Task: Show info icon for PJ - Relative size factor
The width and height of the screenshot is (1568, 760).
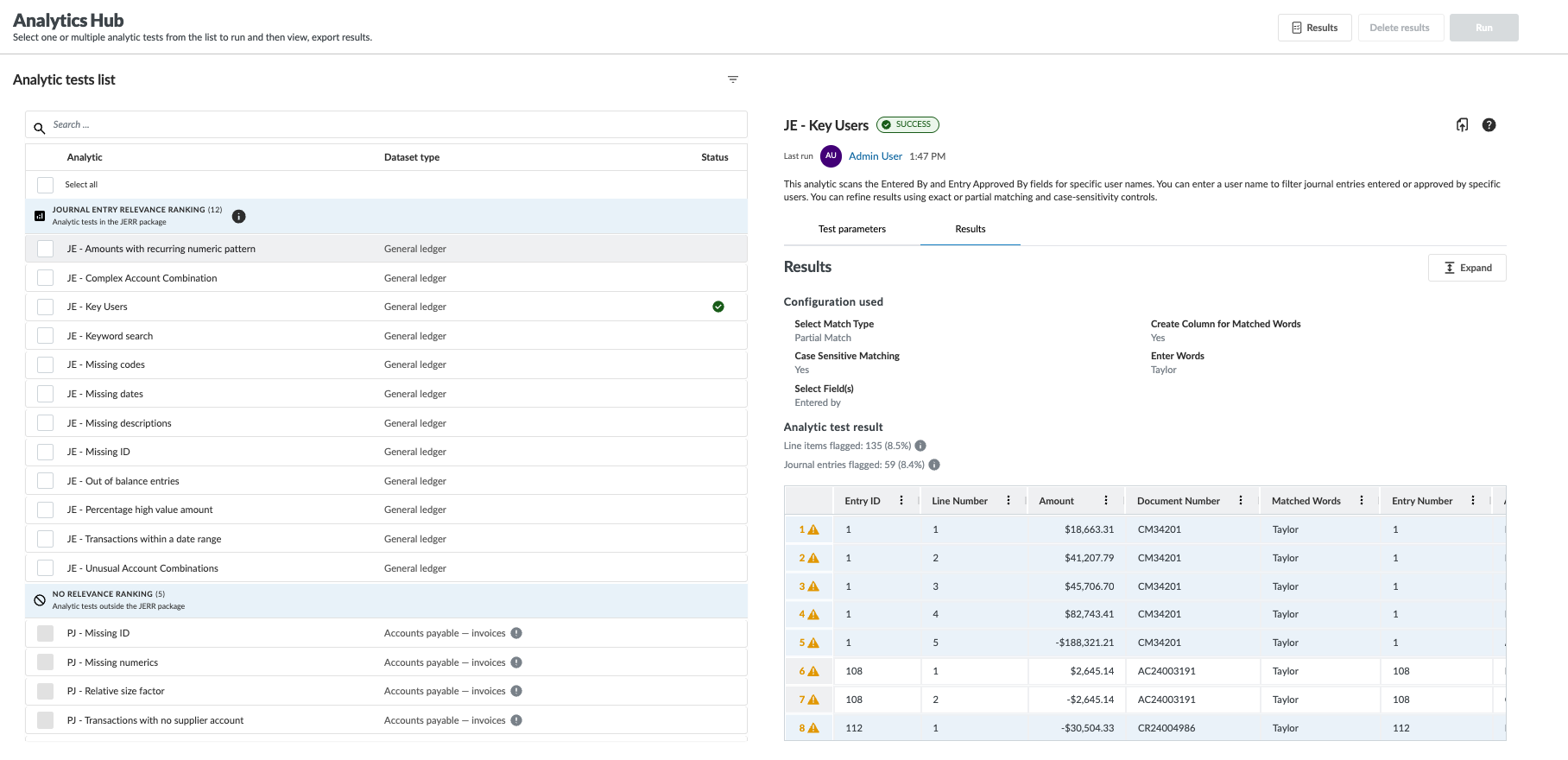Action: [516, 691]
